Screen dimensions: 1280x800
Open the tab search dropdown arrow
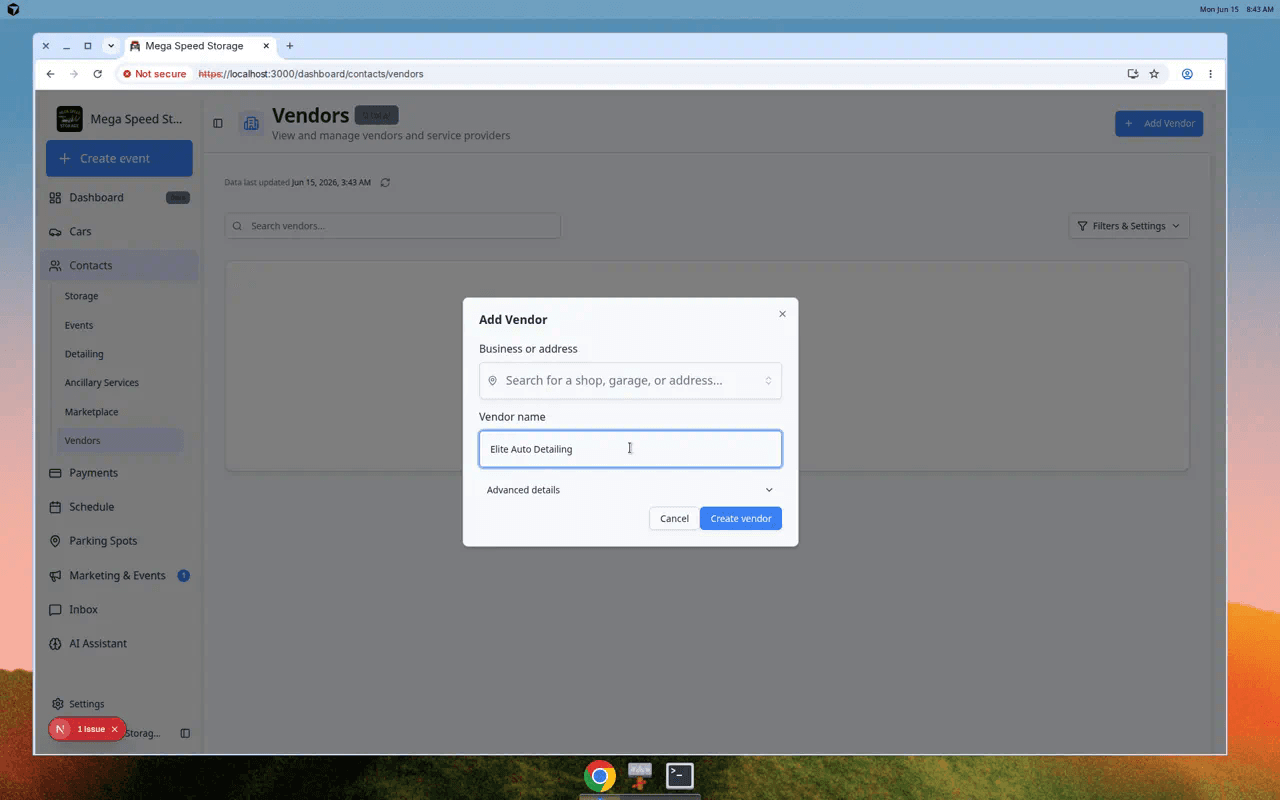point(111,46)
